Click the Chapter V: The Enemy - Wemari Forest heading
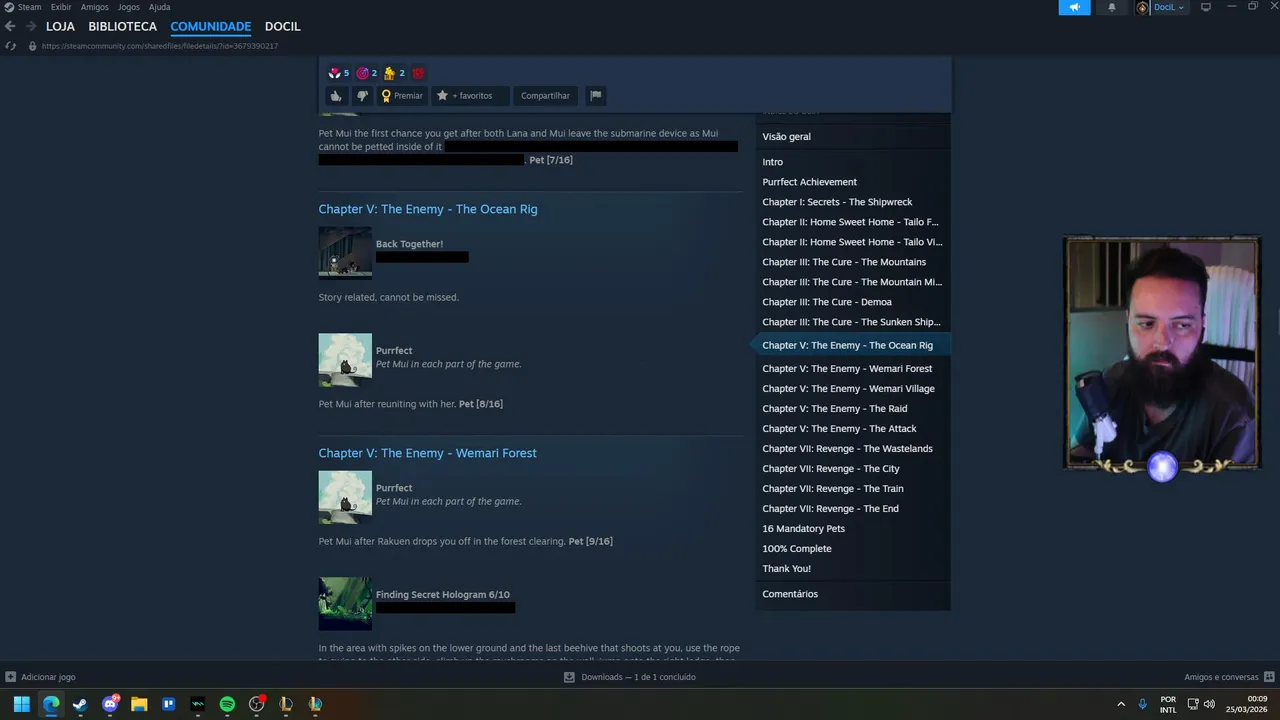This screenshot has height=720, width=1280. tap(427, 453)
